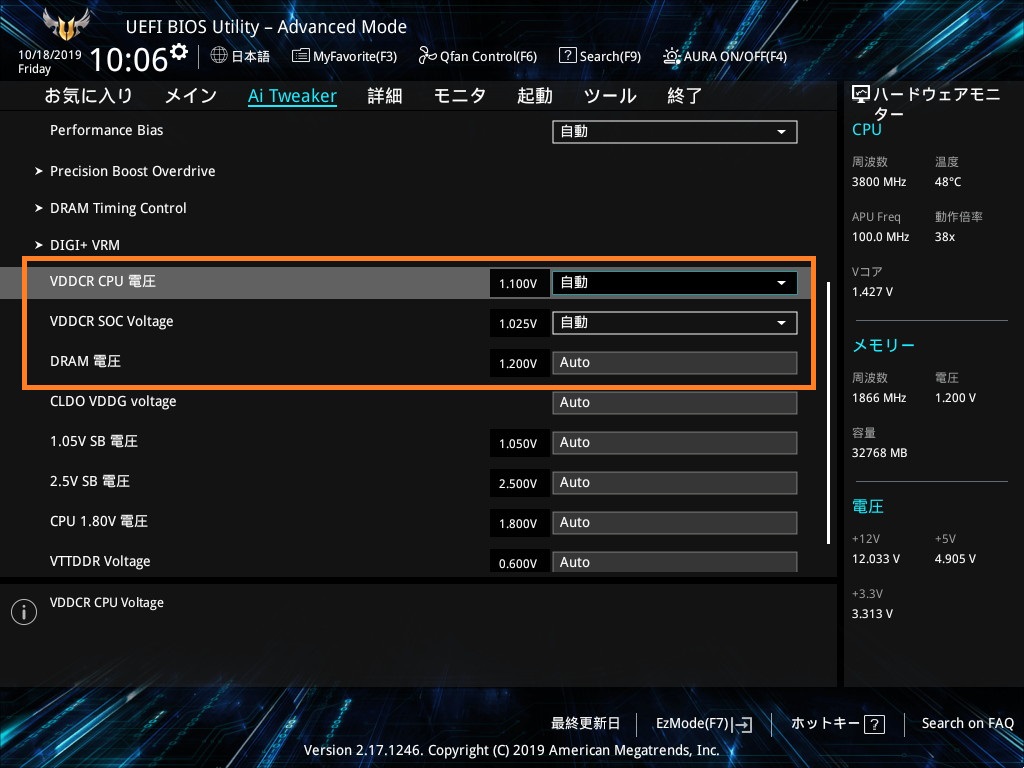
Task: Click the 1.05V SB 電圧 Auto field
Action: tap(675, 443)
